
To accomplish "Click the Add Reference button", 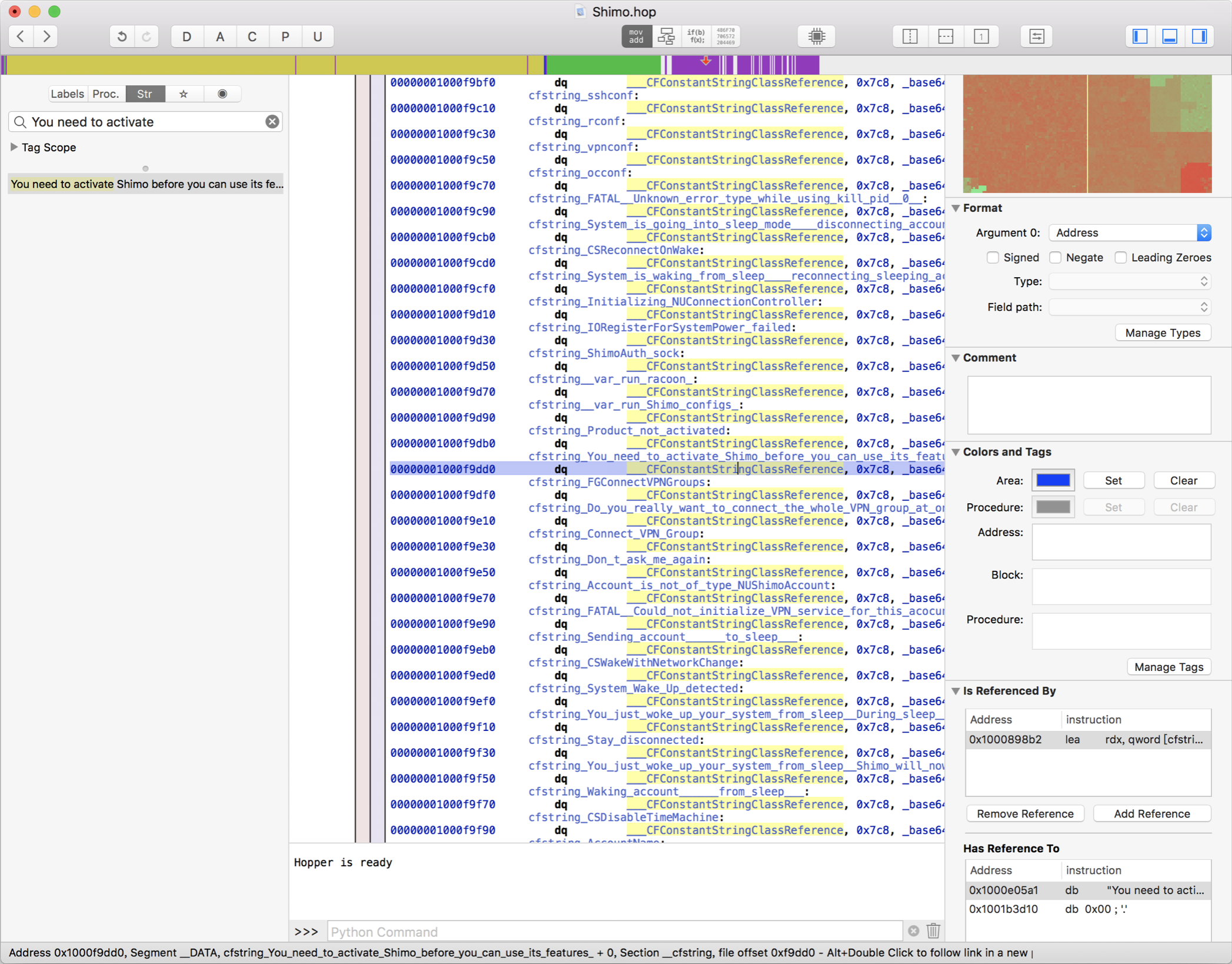I will [1151, 814].
